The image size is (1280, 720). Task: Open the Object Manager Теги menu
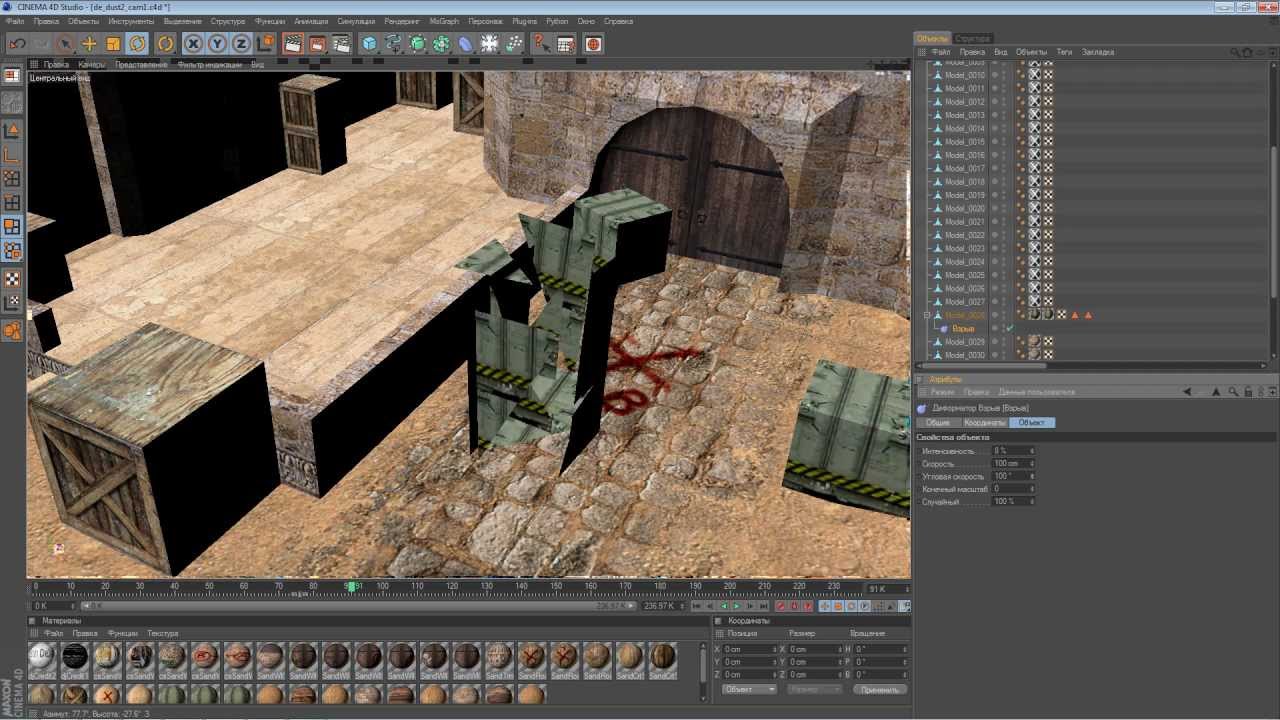coord(1064,52)
